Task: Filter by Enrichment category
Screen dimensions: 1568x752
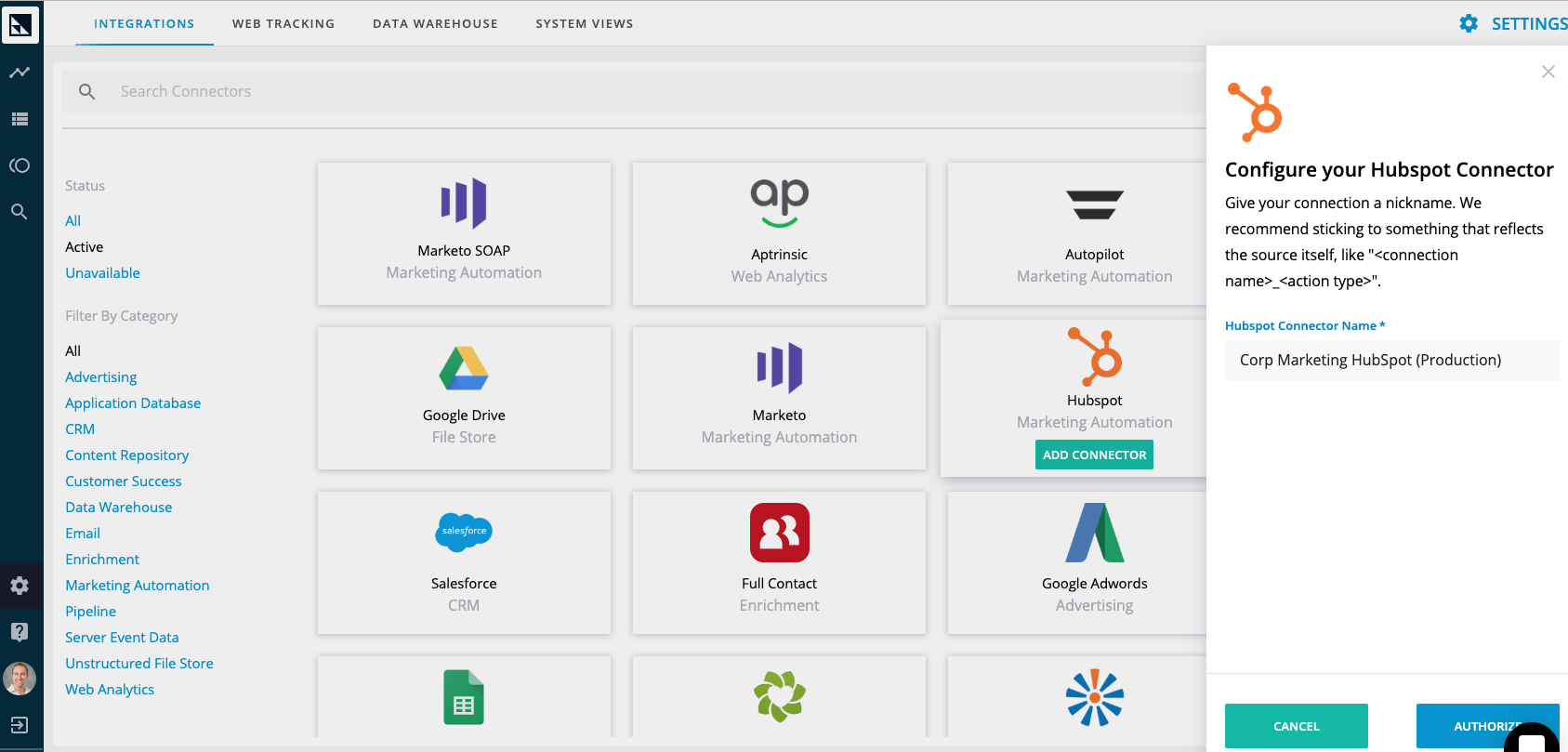Action: coord(102,560)
